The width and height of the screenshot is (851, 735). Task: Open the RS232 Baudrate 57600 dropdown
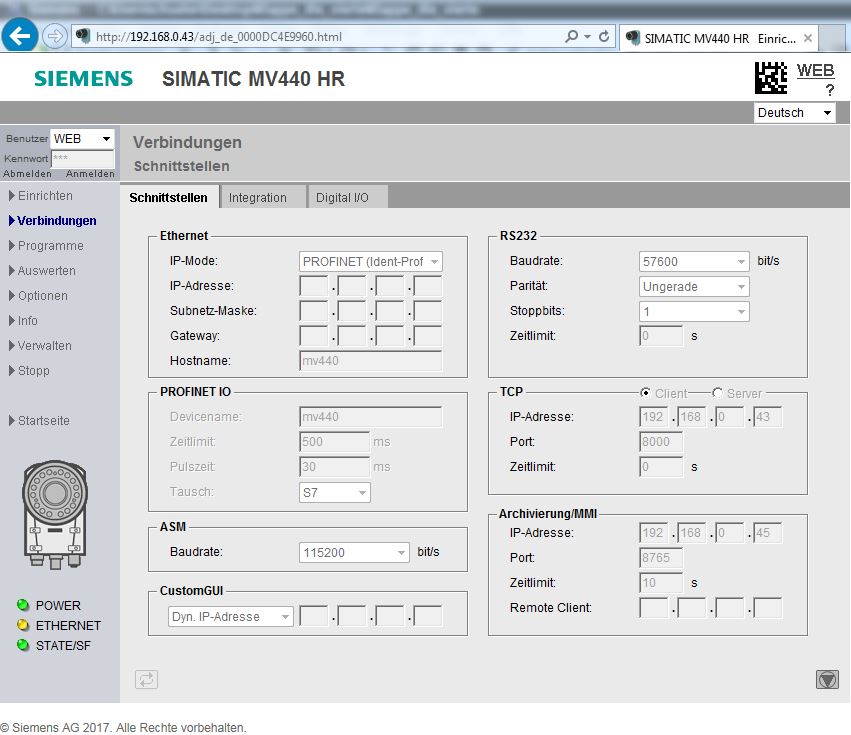point(694,261)
